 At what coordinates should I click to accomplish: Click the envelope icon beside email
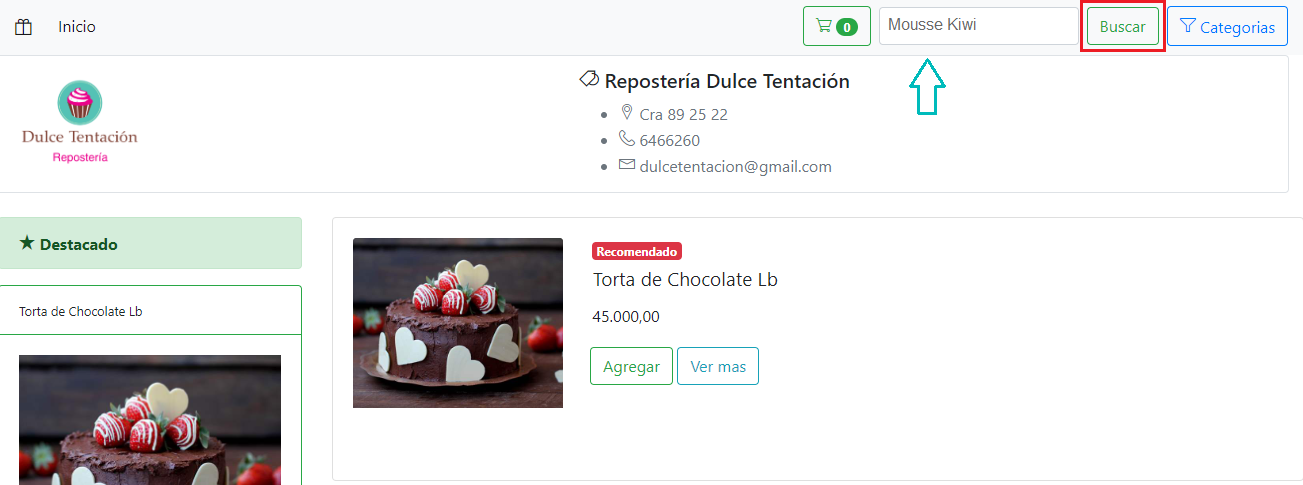click(x=627, y=165)
